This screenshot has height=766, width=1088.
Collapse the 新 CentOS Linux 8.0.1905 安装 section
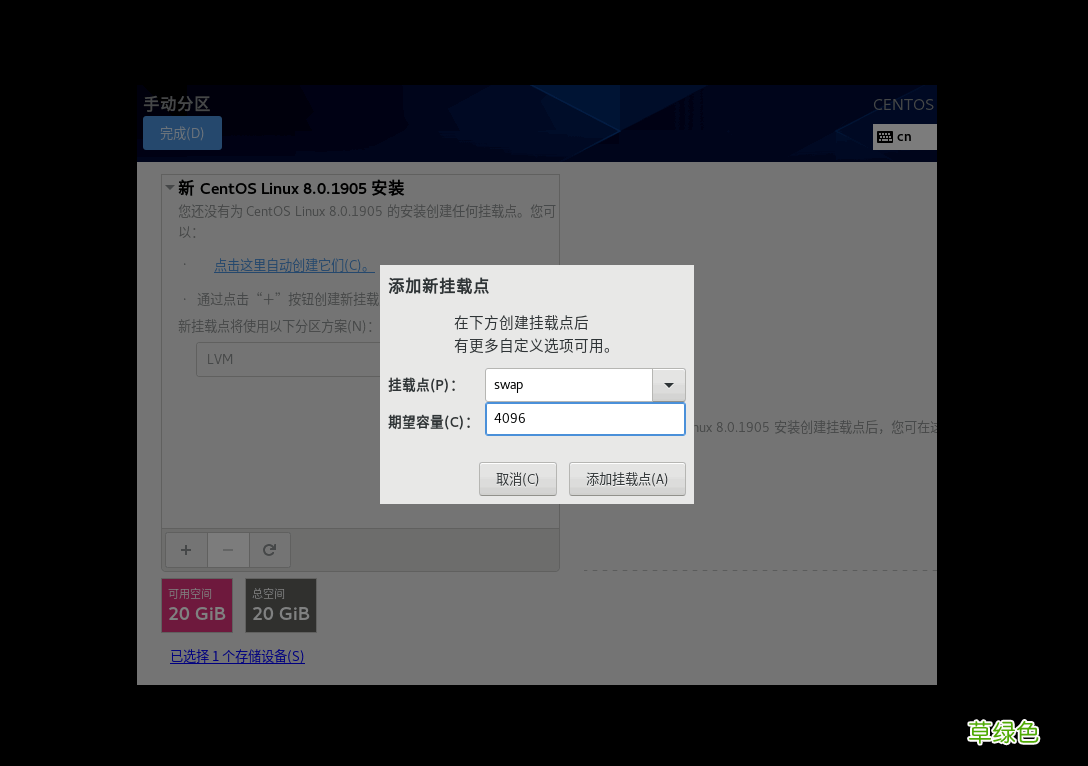click(169, 187)
